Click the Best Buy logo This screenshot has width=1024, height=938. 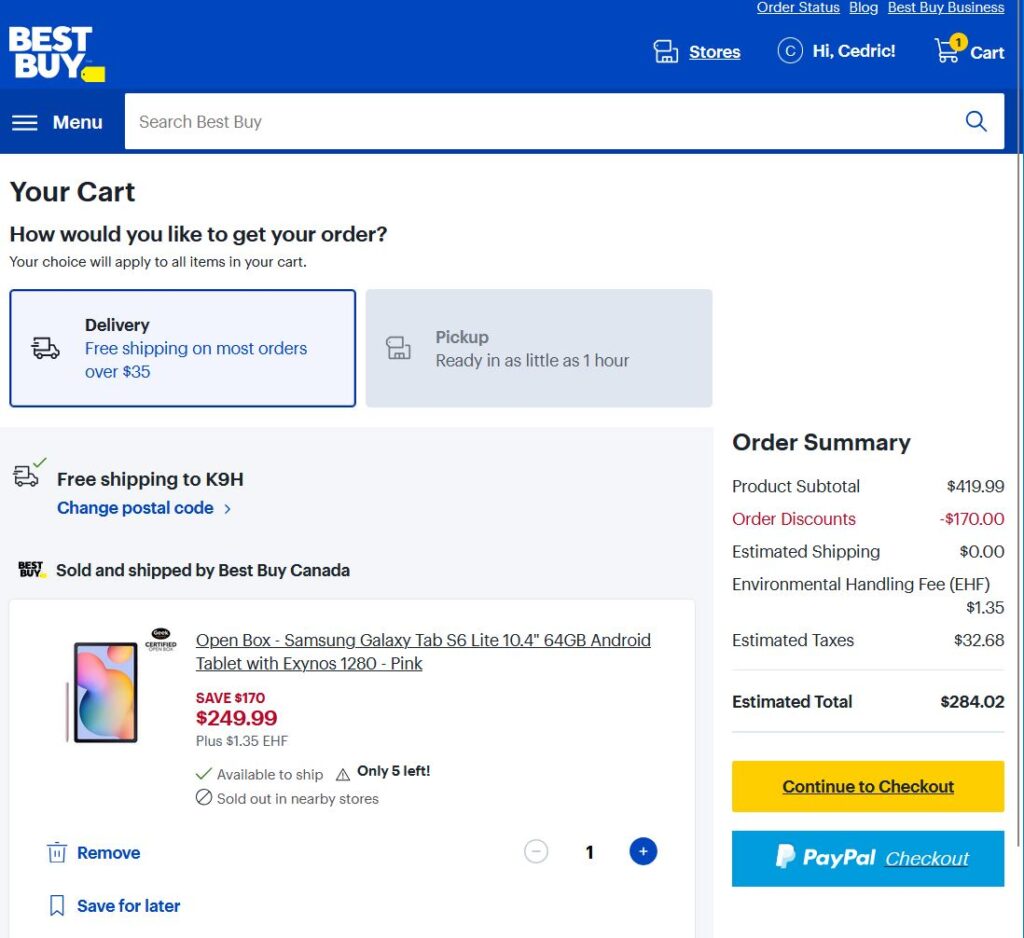[56, 53]
